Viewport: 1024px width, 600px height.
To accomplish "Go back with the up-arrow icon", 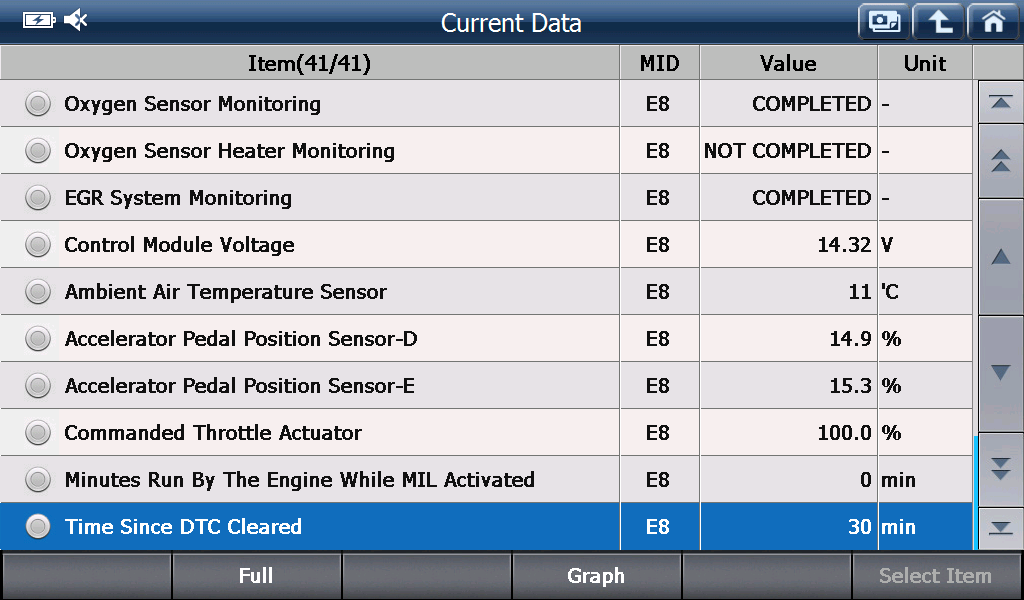I will [x=938, y=22].
